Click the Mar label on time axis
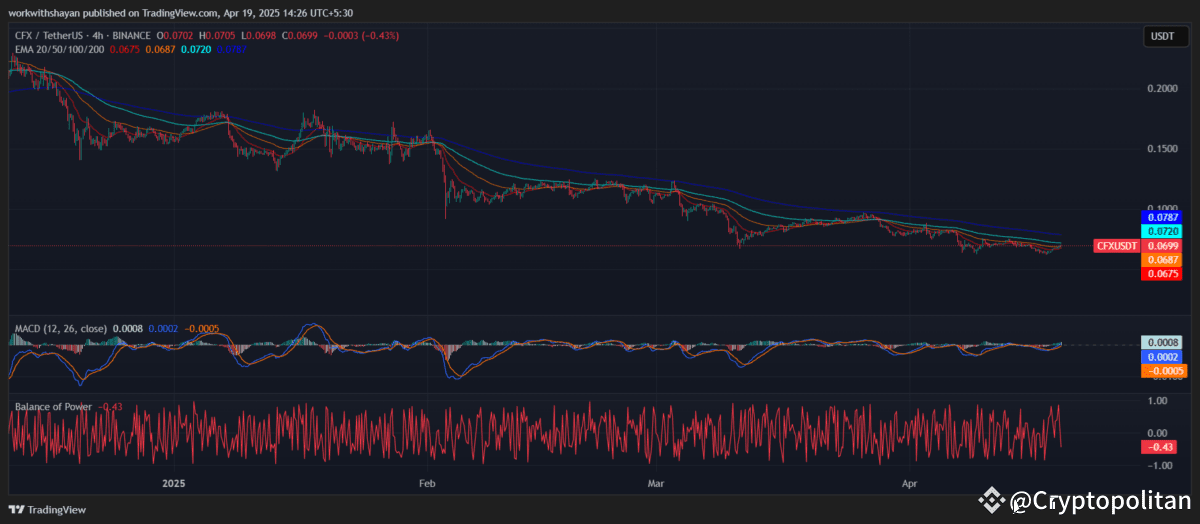Screen dimensions: 1200x524 (656, 483)
